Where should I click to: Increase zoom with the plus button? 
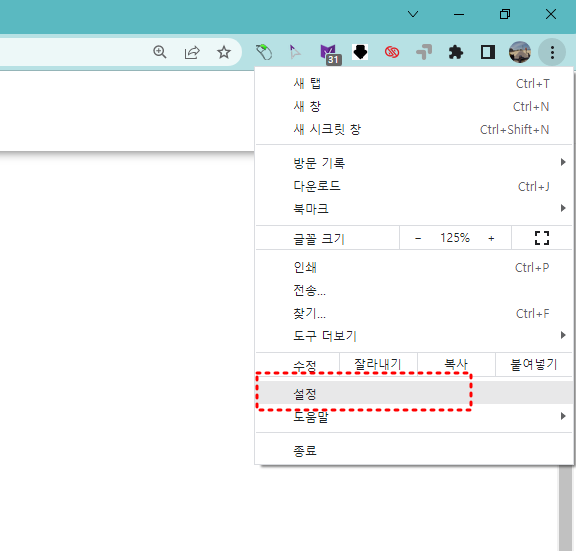pyautogui.click(x=491, y=238)
